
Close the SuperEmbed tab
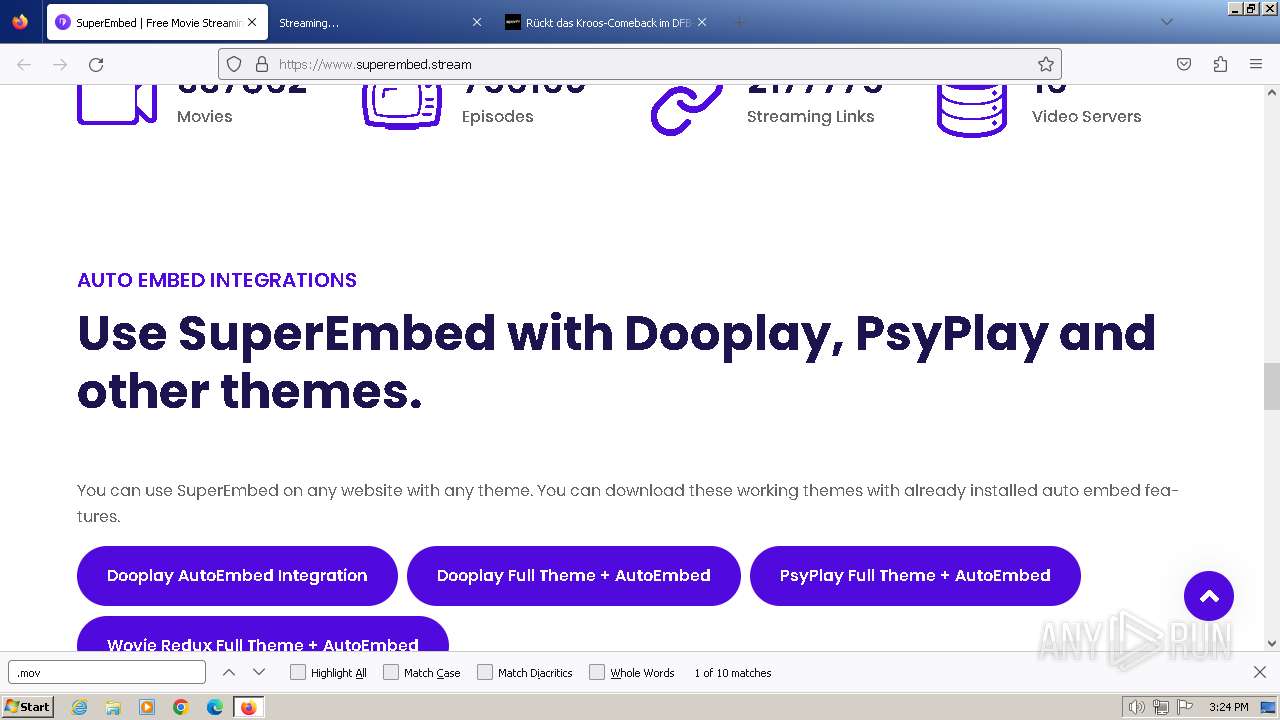pyautogui.click(x=252, y=22)
